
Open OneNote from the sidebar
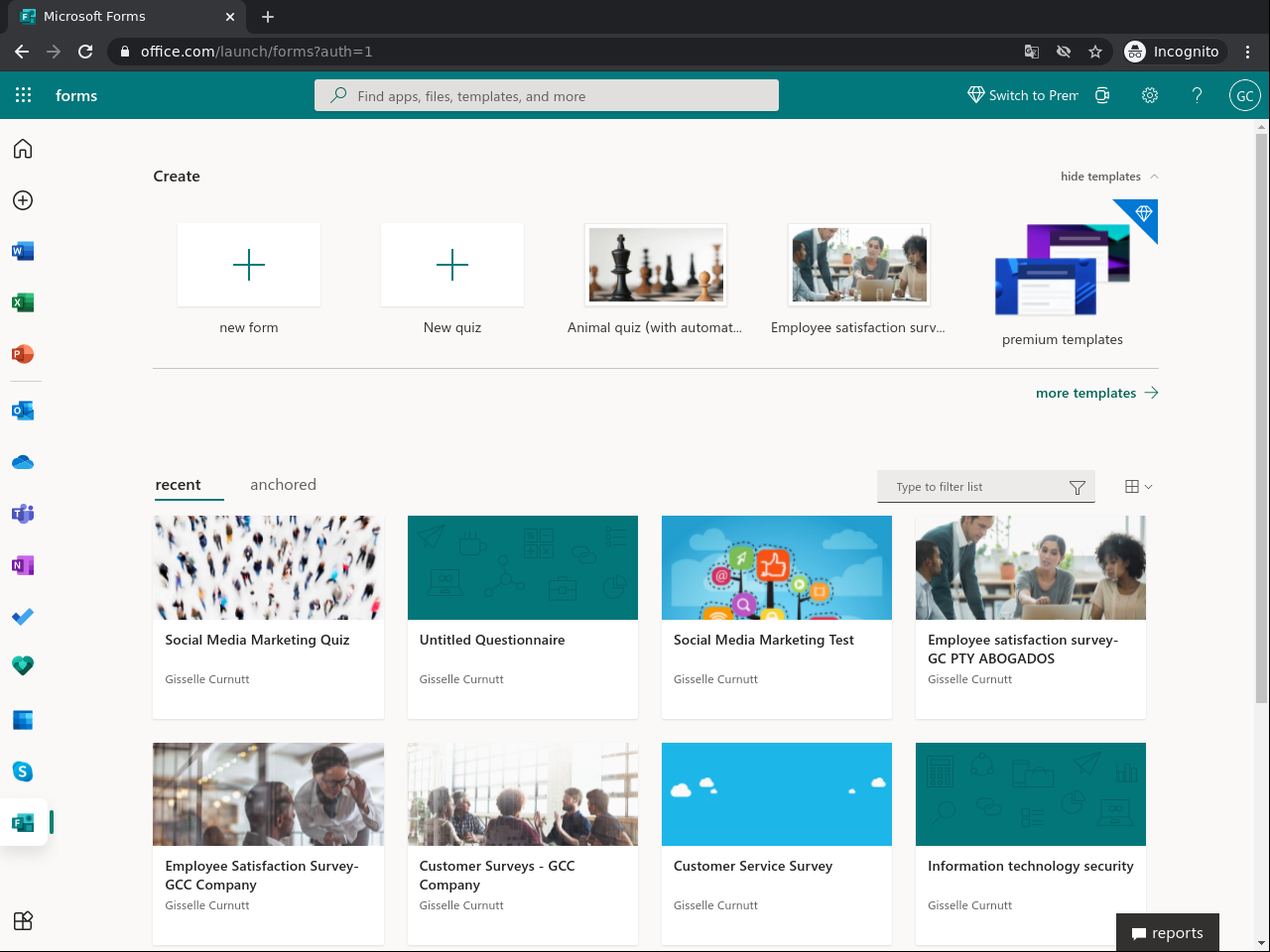[x=23, y=565]
